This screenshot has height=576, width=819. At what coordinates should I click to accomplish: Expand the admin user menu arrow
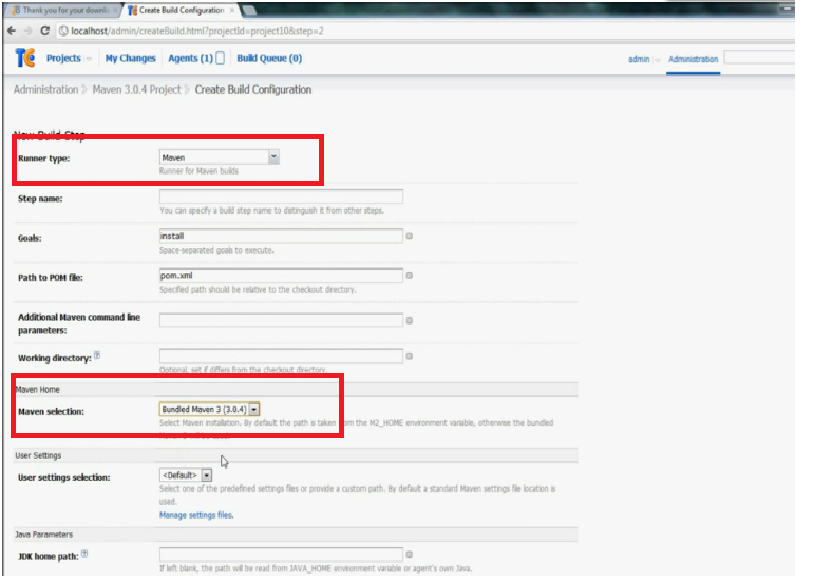[657, 60]
